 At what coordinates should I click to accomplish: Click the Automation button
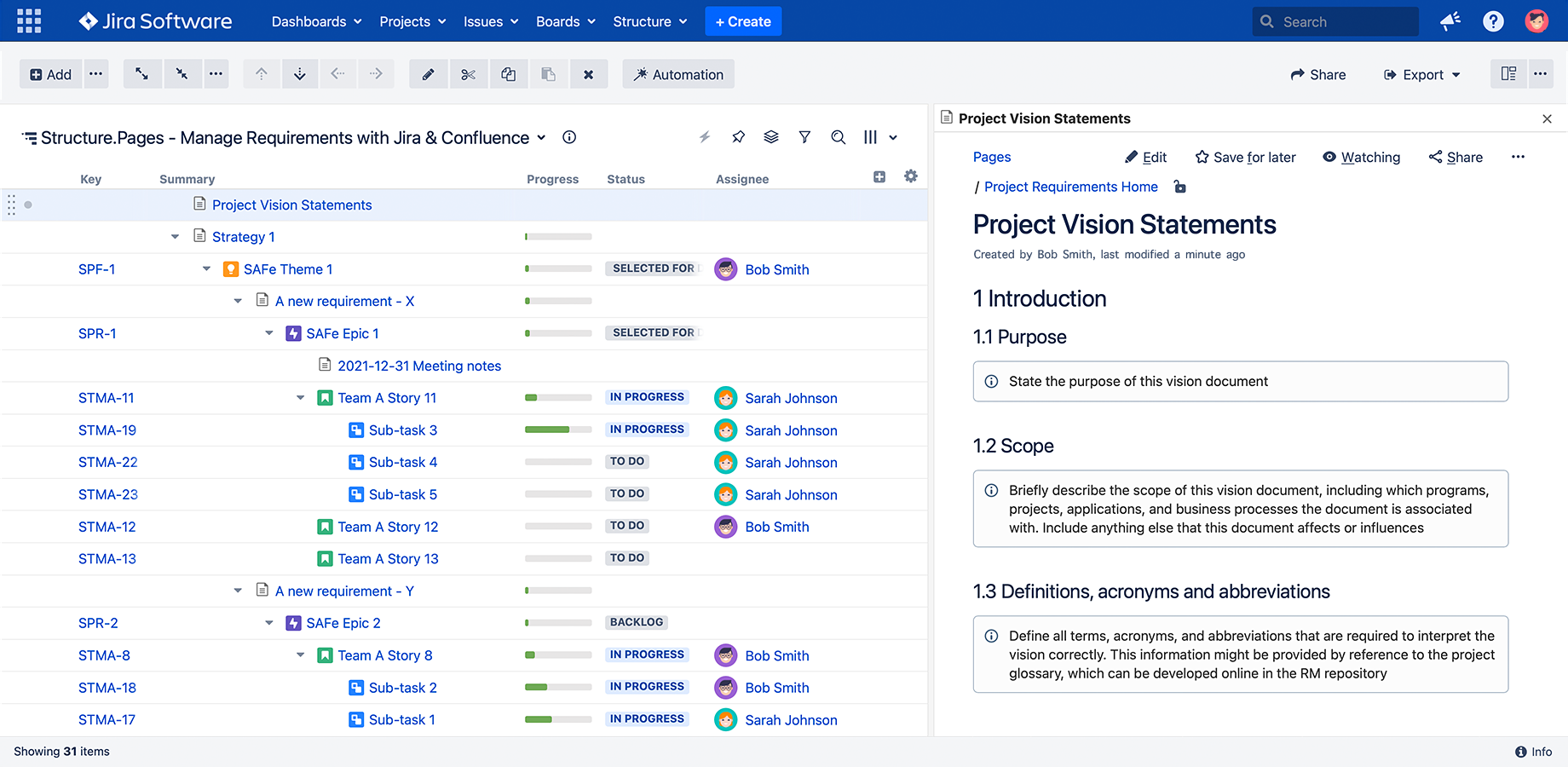tap(678, 74)
